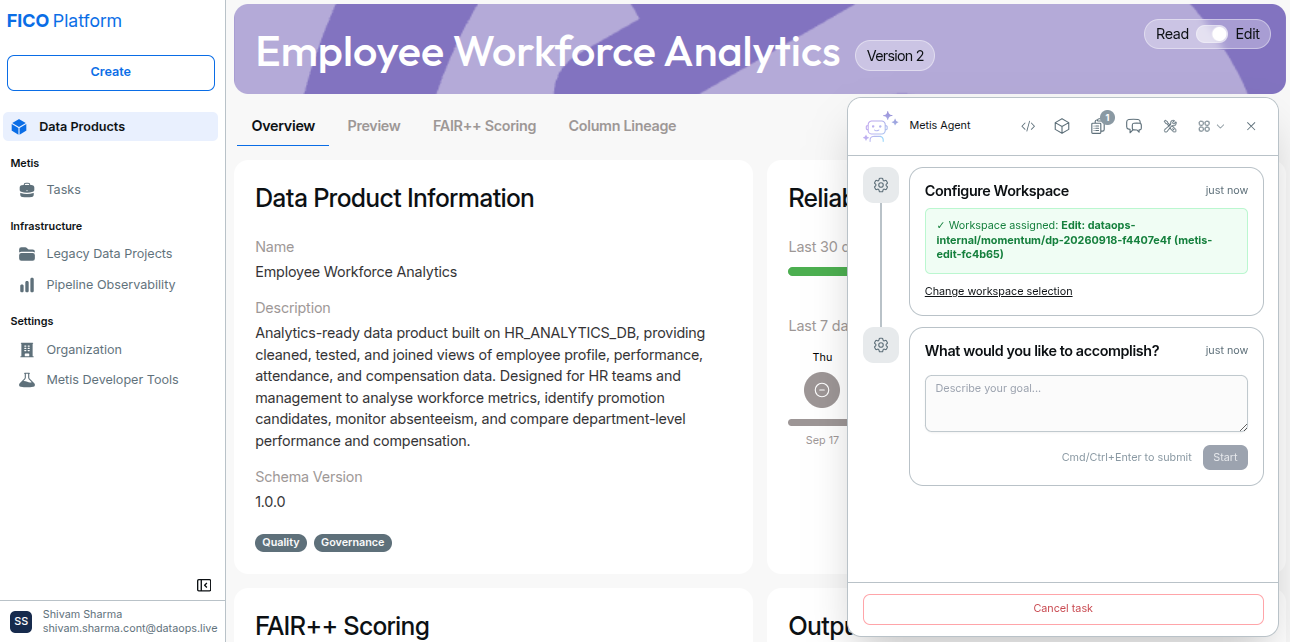Close the Metis Agent panel
The image size is (1290, 642).
1251,126
